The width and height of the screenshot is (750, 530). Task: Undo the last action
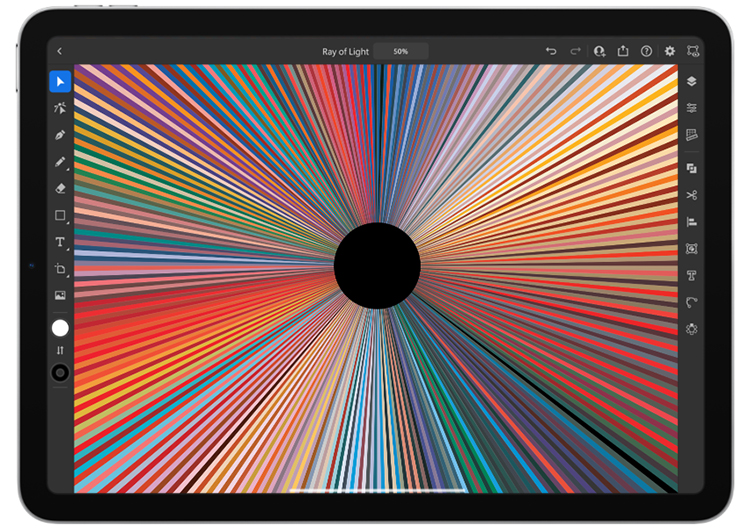click(551, 51)
